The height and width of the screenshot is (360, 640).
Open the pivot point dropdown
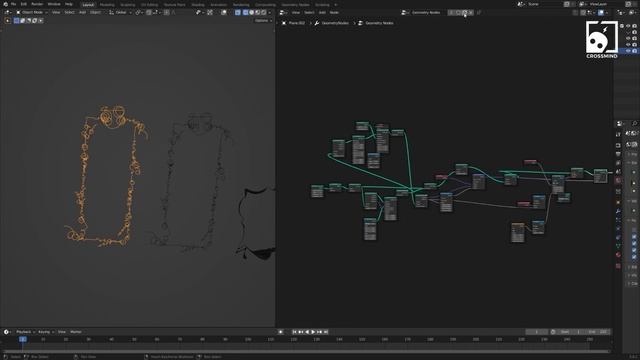139,12
